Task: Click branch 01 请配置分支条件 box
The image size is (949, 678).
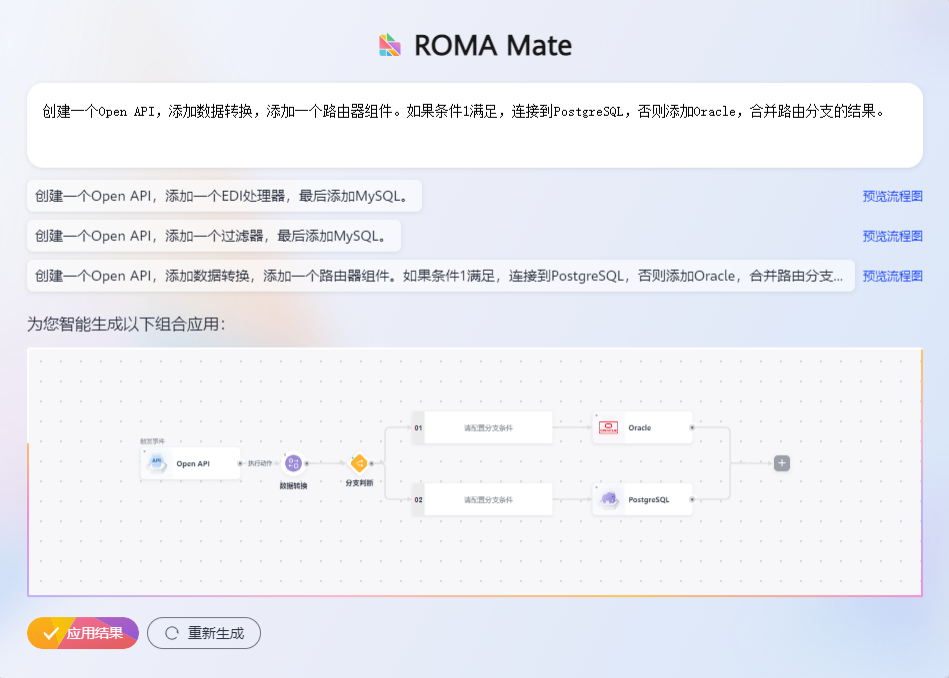Action: point(488,427)
